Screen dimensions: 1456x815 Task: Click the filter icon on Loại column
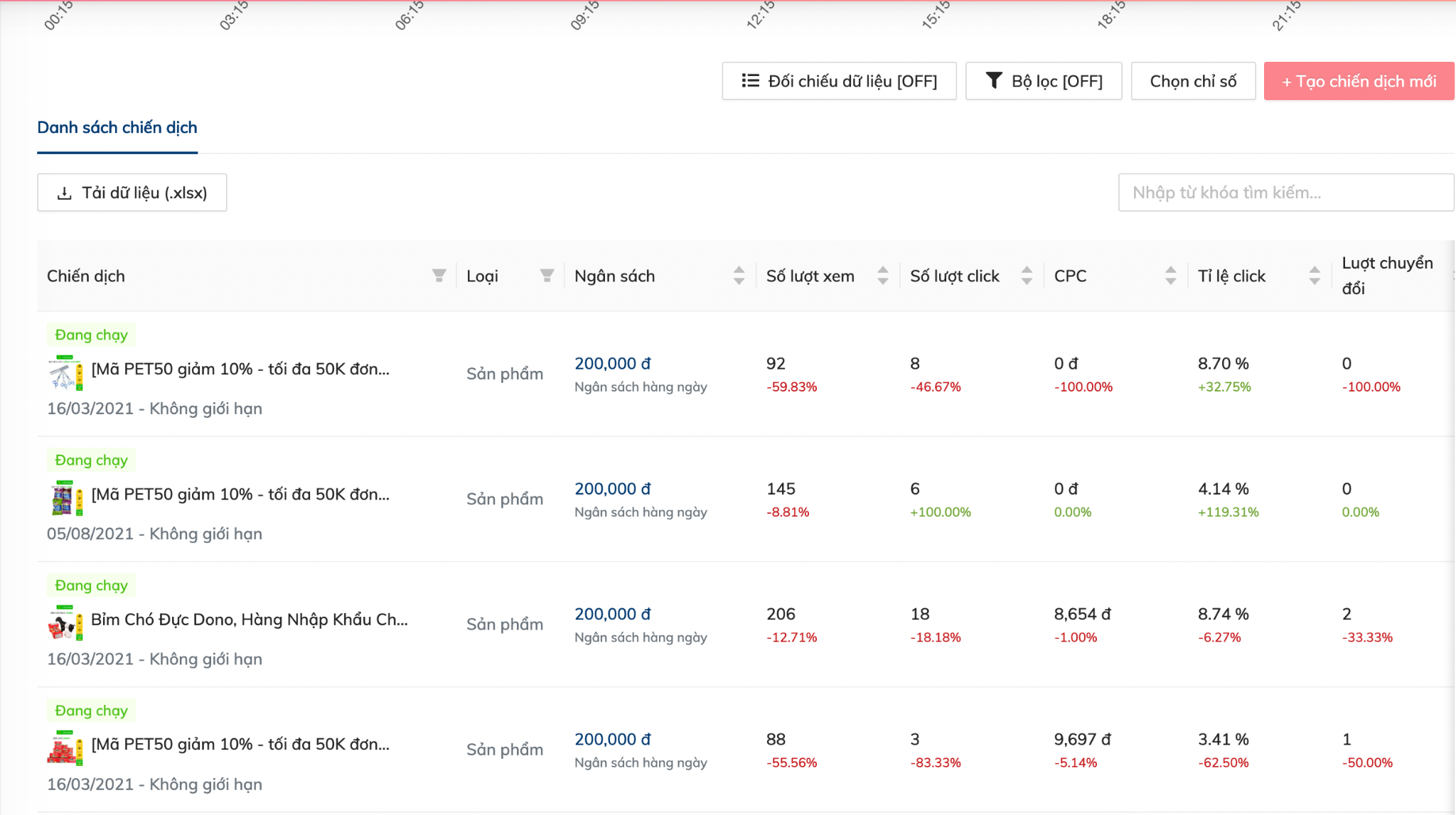[547, 276]
